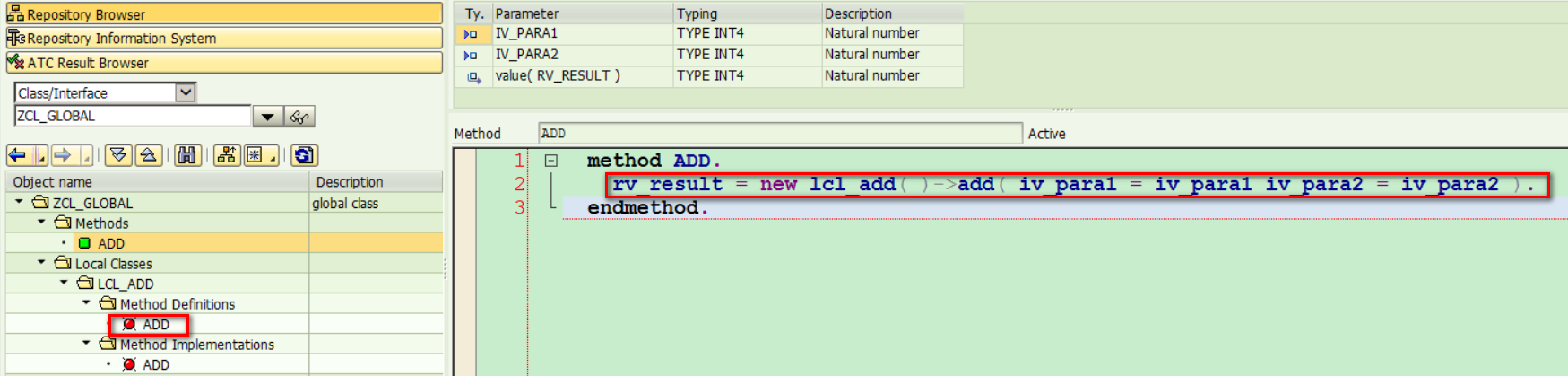This screenshot has height=376, width=1568.
Task: Open the object name history dropdown arrow
Action: coord(267,117)
